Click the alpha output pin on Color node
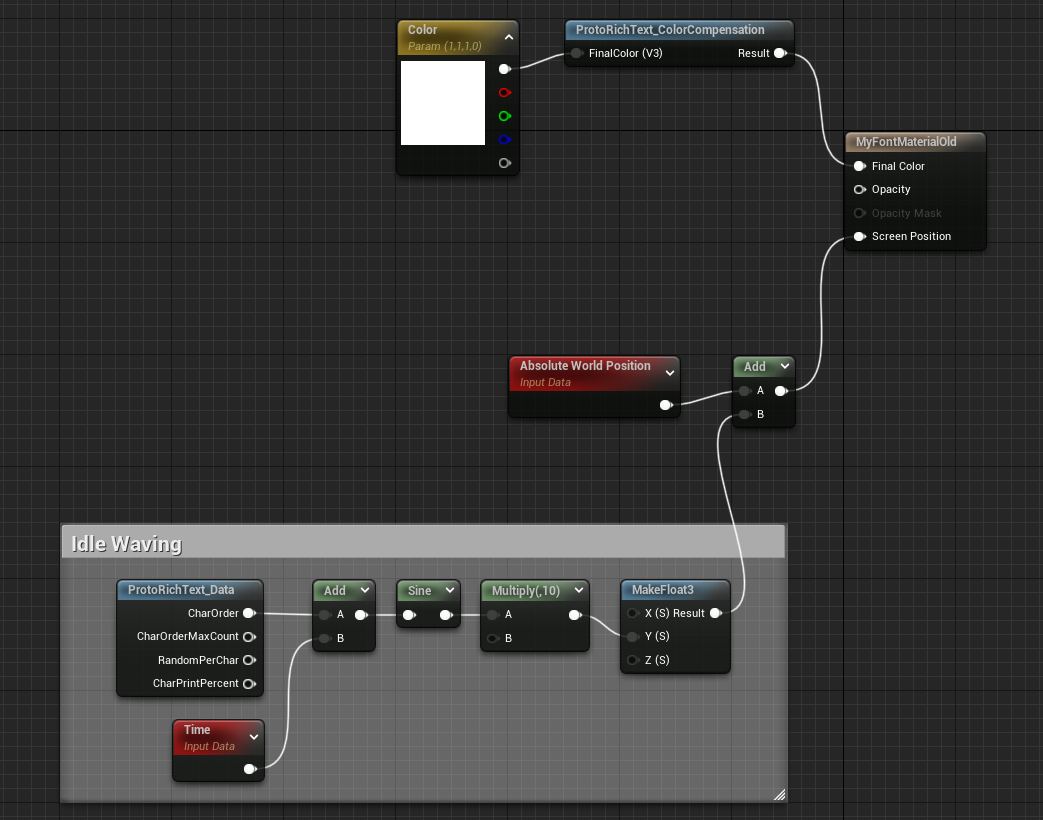Screen dimensions: 1043x820 504,163
